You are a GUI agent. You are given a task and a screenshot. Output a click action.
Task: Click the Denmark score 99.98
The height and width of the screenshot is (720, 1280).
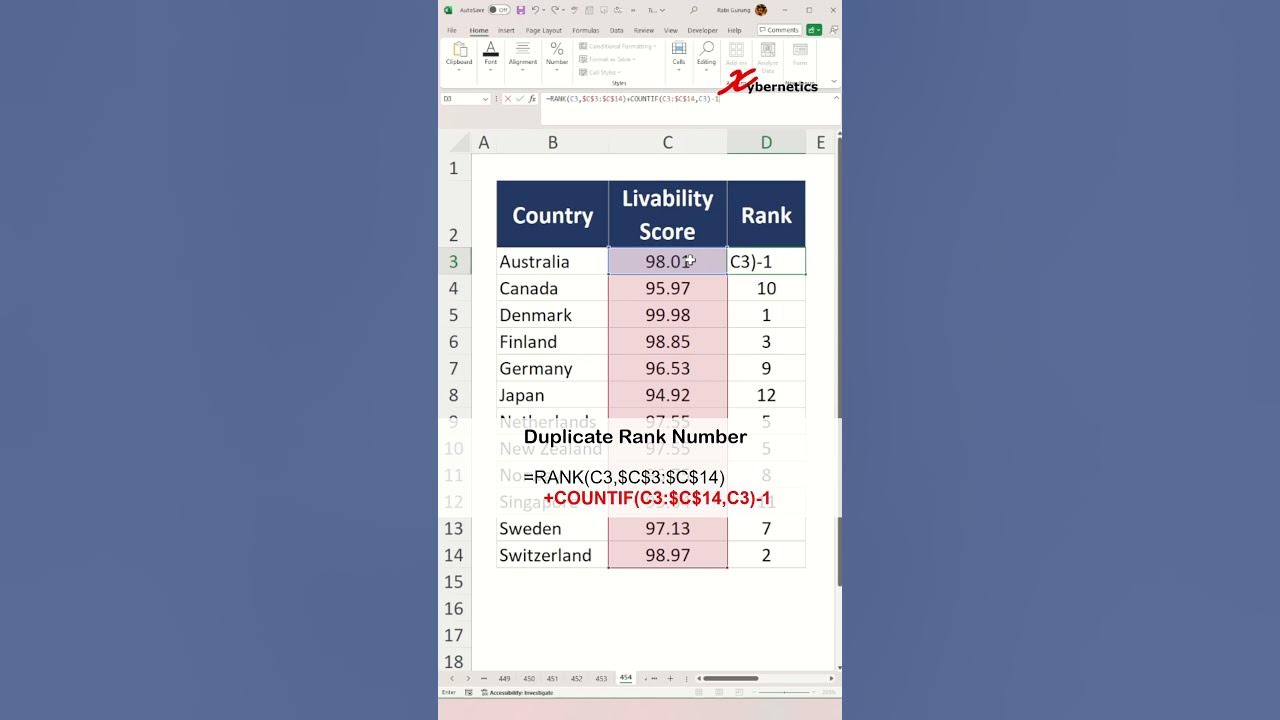pyautogui.click(x=667, y=315)
